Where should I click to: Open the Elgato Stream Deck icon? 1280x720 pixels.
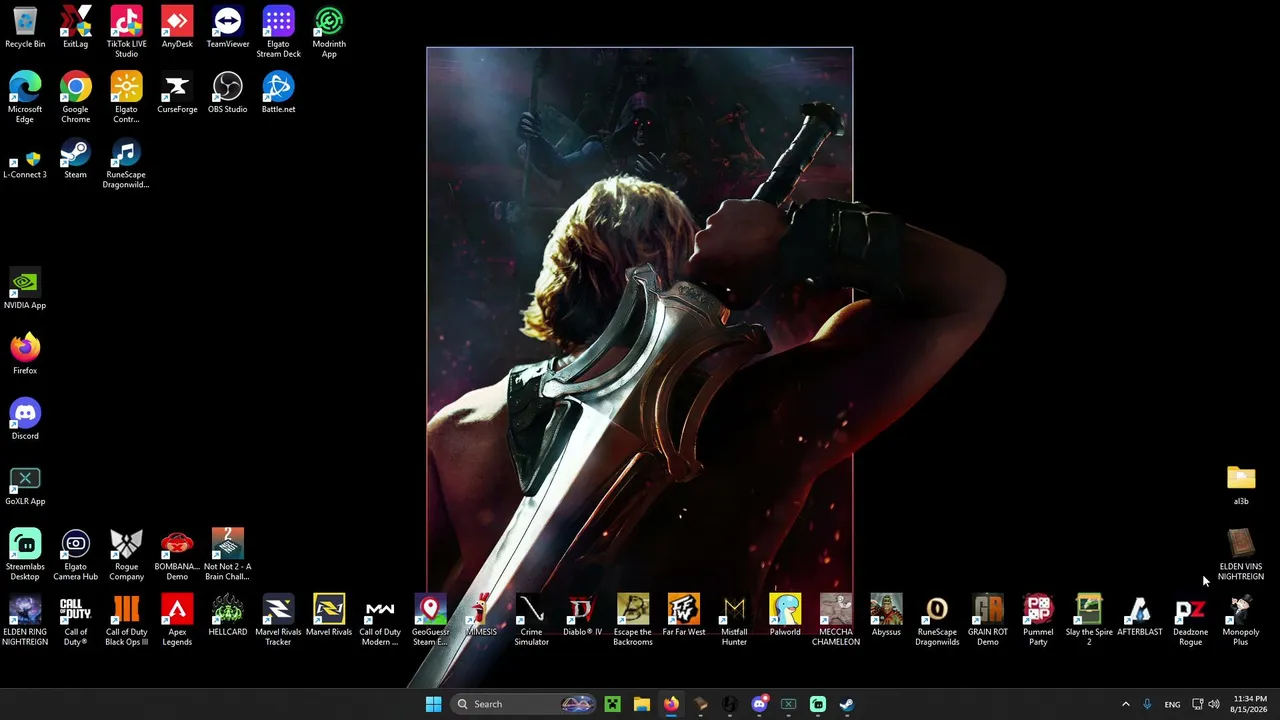click(x=278, y=32)
